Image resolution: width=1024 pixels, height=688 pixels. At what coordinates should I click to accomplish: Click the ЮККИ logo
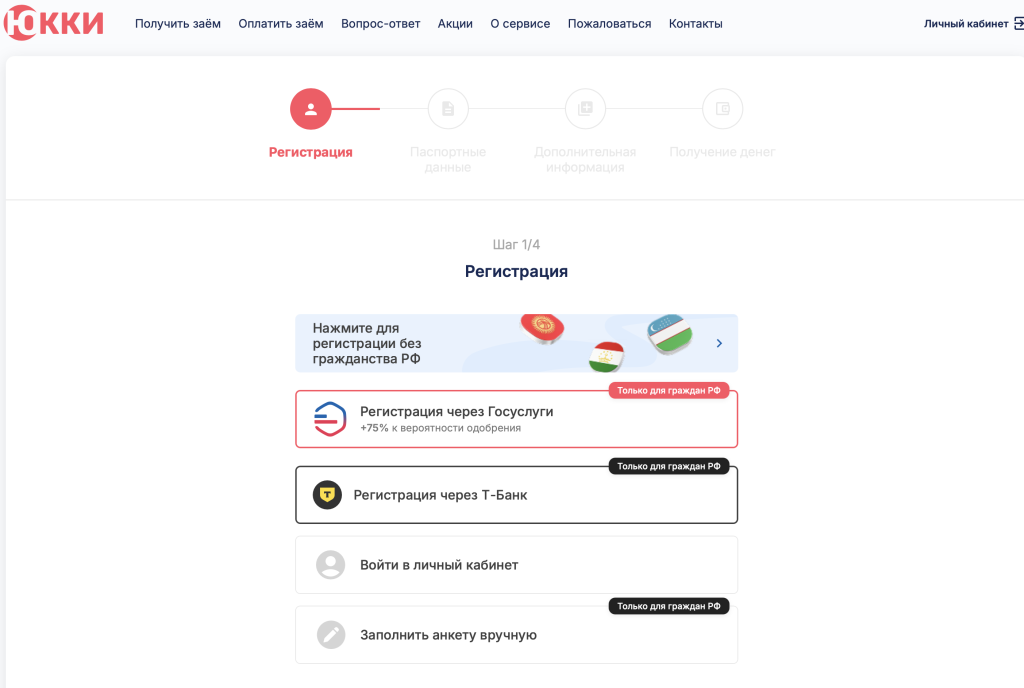tap(54, 23)
